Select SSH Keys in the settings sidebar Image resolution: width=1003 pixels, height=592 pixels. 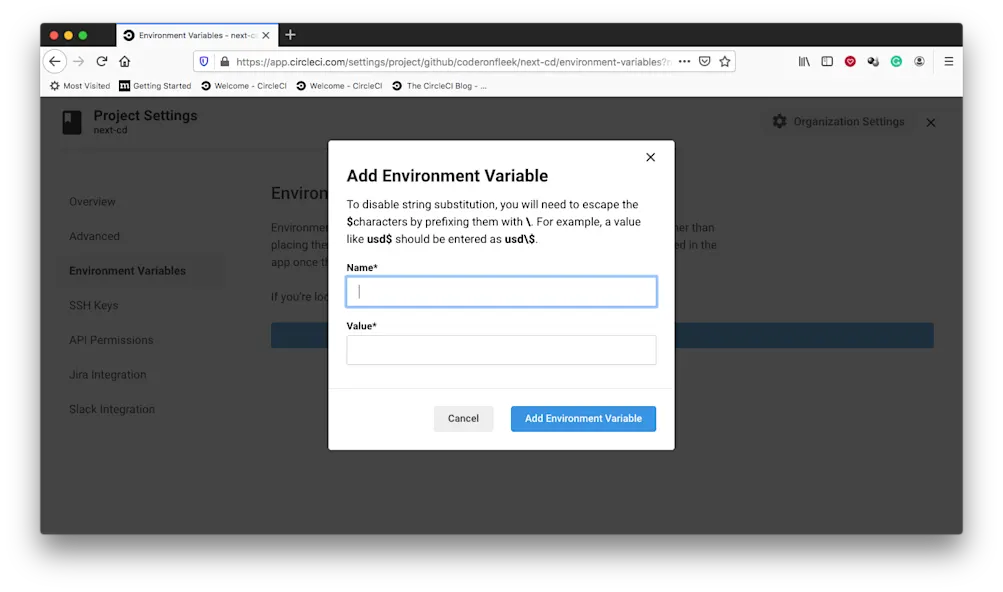(91, 305)
